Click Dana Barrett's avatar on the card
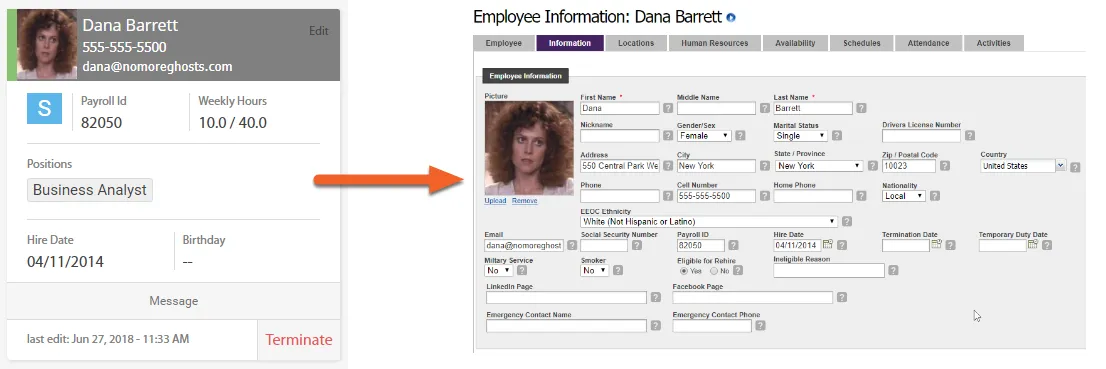 [47, 44]
